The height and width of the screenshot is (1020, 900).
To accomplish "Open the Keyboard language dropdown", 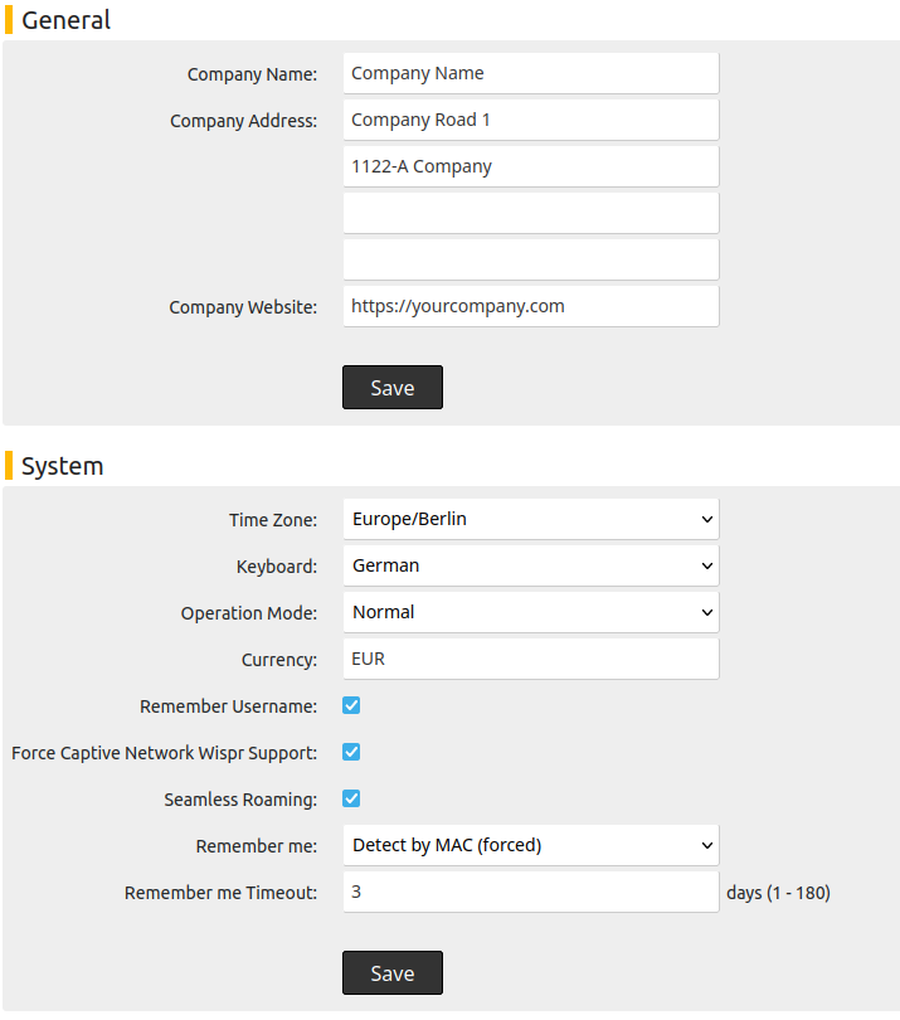I will coord(530,565).
